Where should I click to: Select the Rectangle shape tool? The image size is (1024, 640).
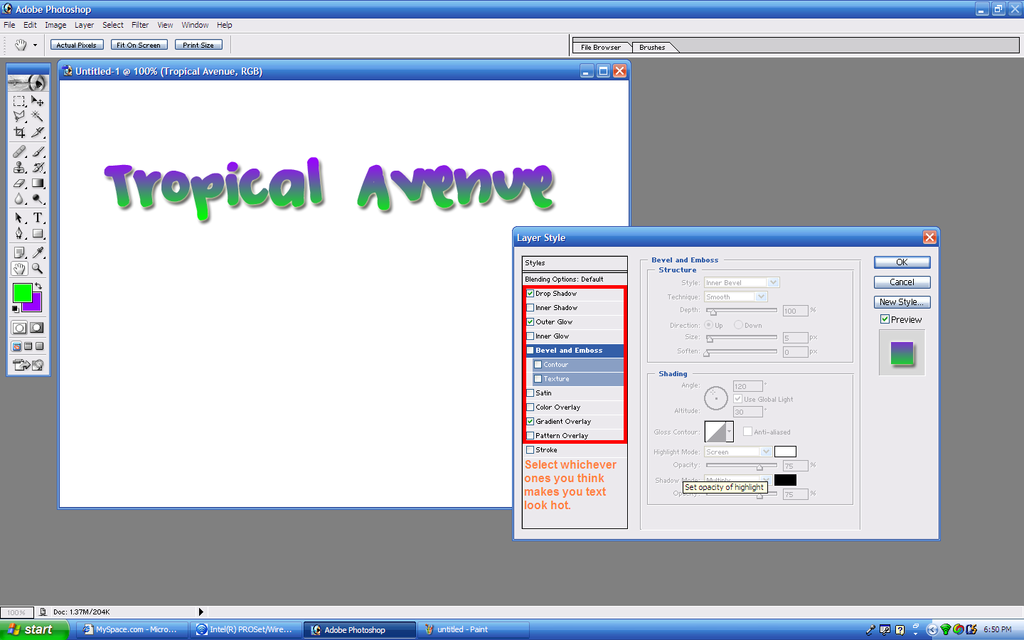(x=38, y=234)
